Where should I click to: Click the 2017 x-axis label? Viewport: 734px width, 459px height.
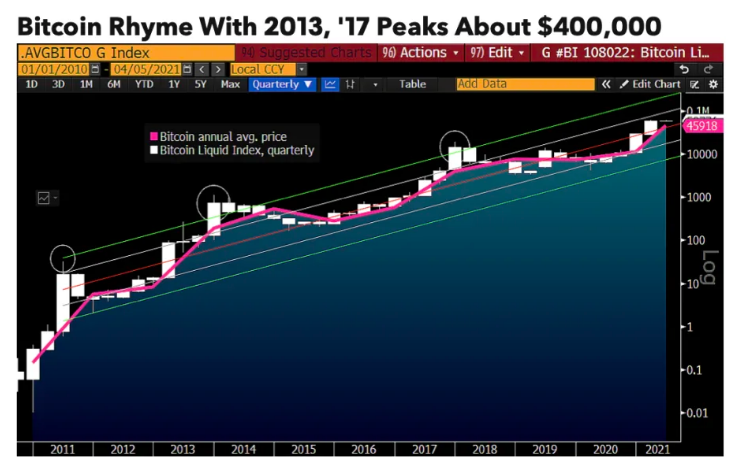(x=424, y=450)
